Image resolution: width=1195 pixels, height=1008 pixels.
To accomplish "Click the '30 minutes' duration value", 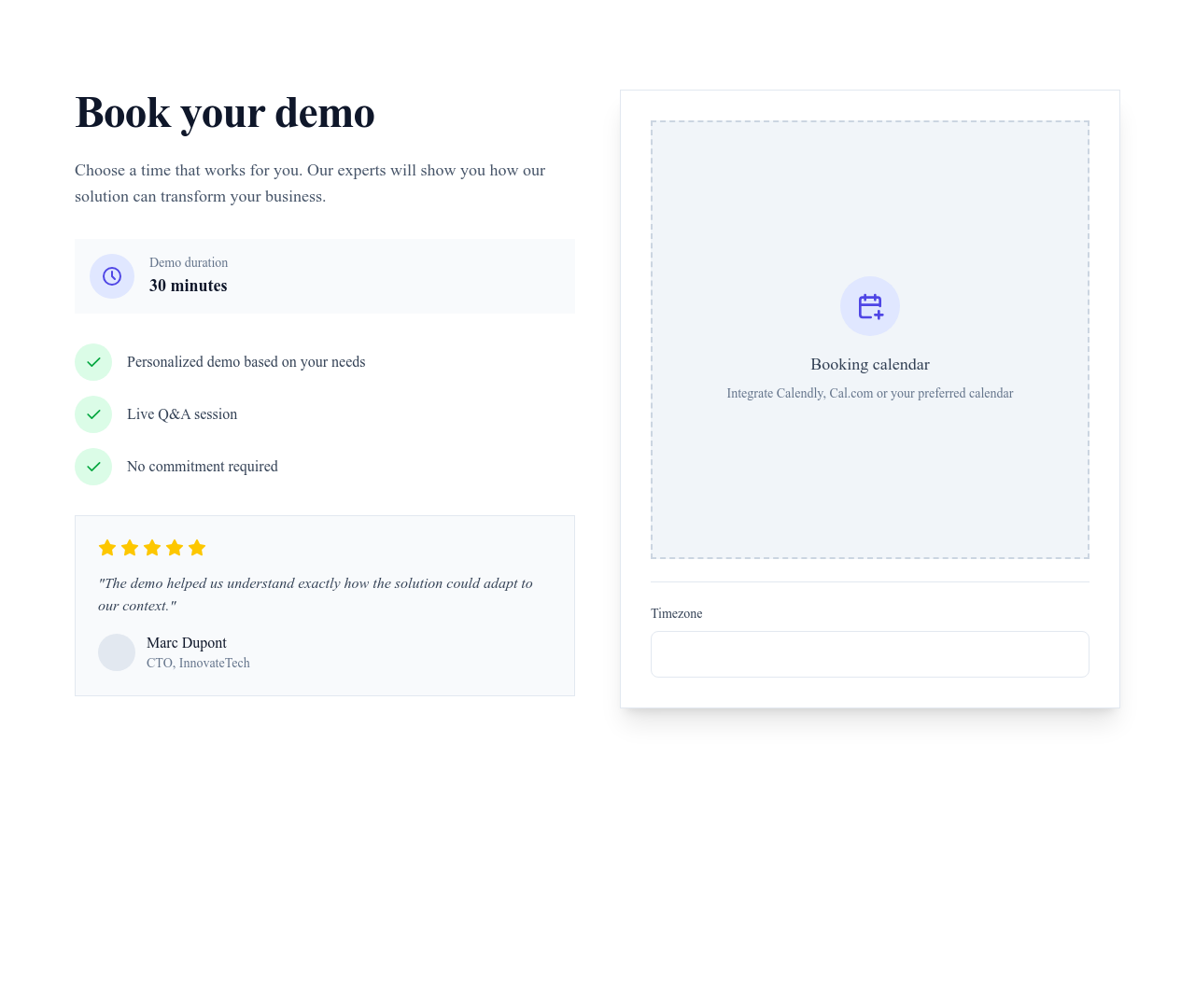I will click(x=189, y=286).
